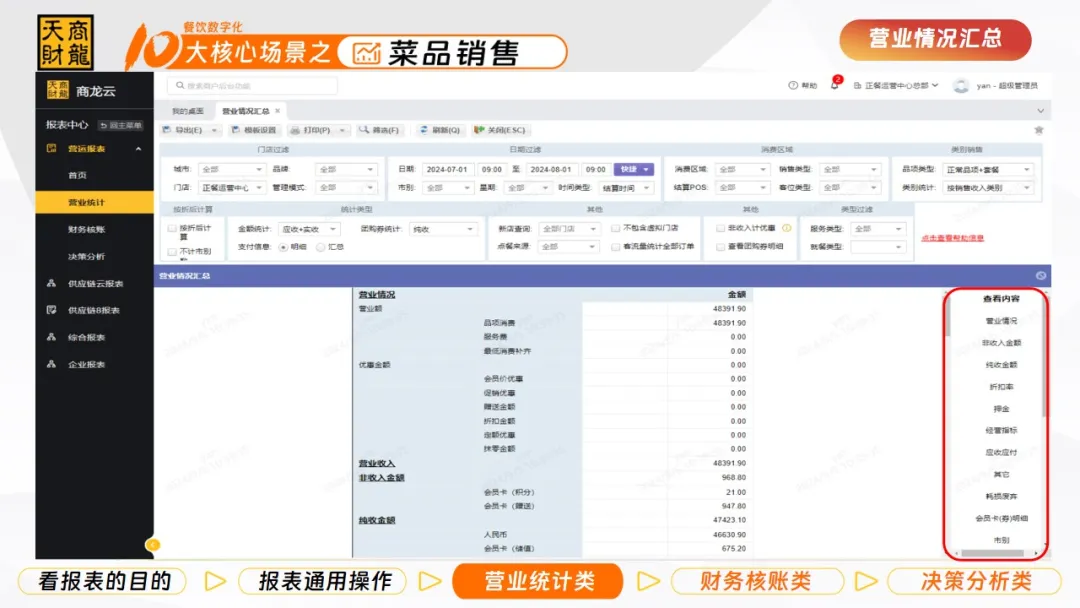The width and height of the screenshot is (1080, 608).
Task: Jump to 会员卡(券)明细 in 查看内容
Action: click(x=1001, y=518)
